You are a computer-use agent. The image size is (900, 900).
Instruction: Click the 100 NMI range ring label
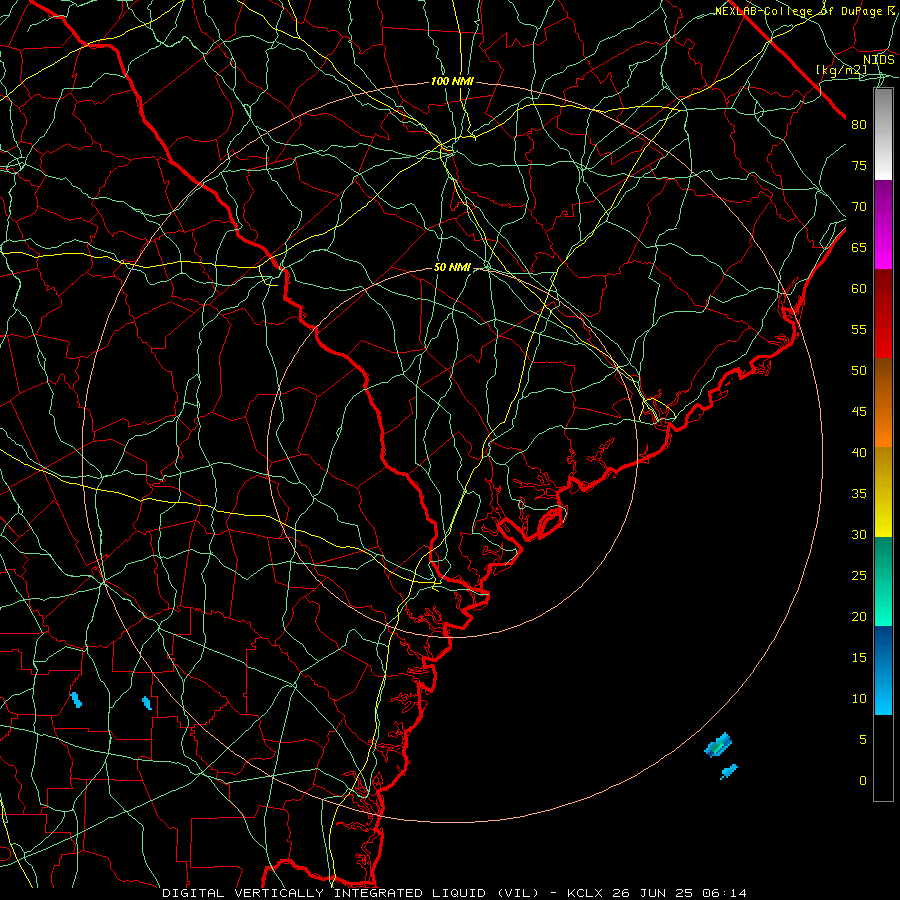tap(452, 82)
